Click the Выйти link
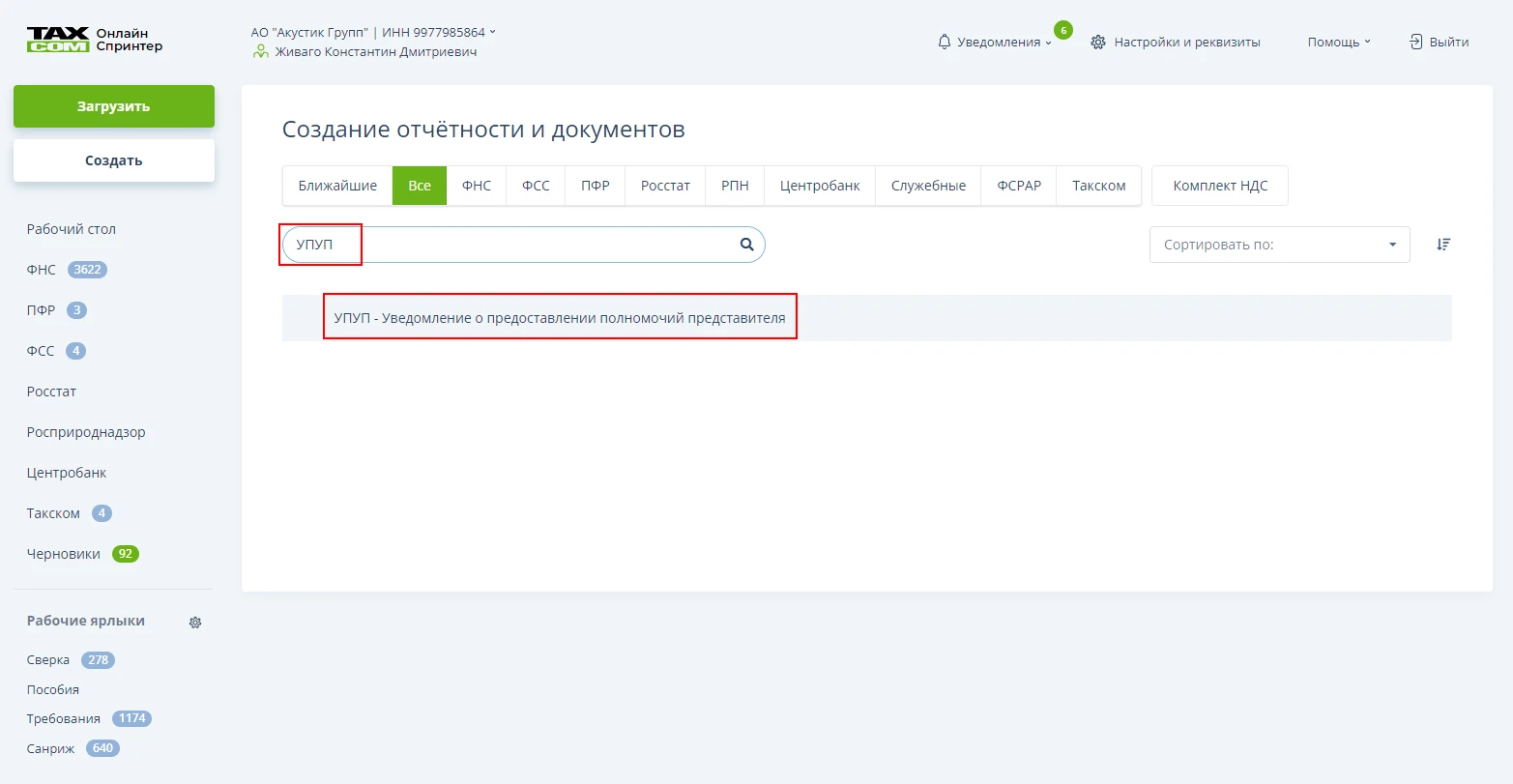The image size is (1513, 784). [1449, 42]
